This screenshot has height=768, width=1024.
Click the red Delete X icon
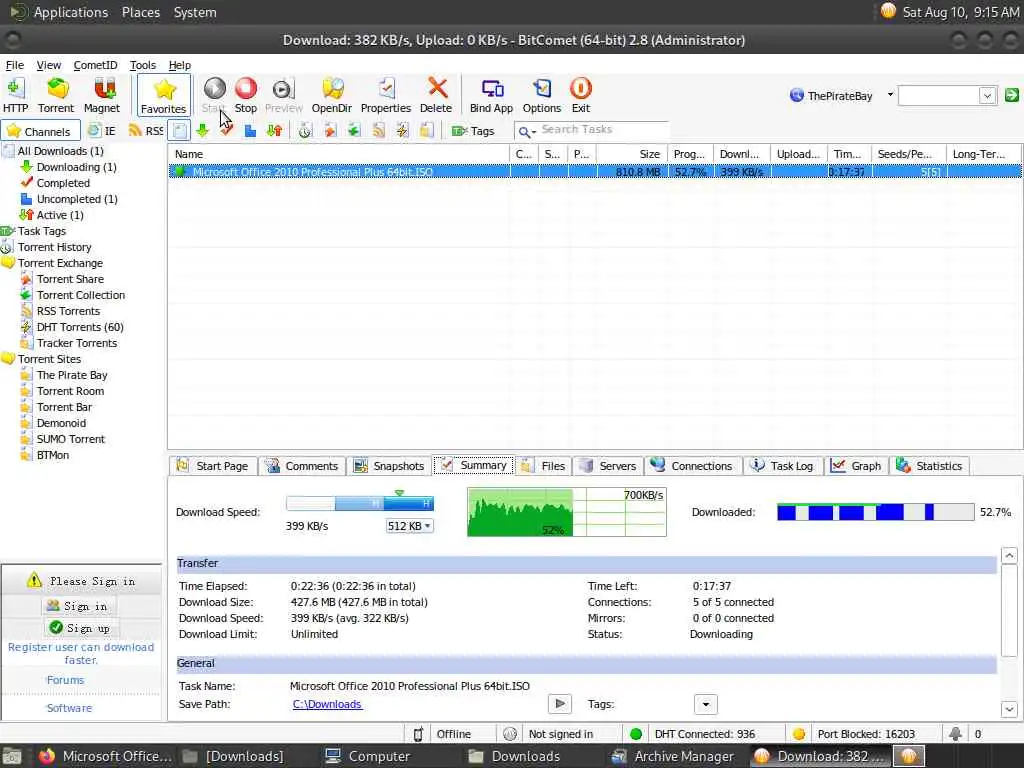(x=436, y=95)
